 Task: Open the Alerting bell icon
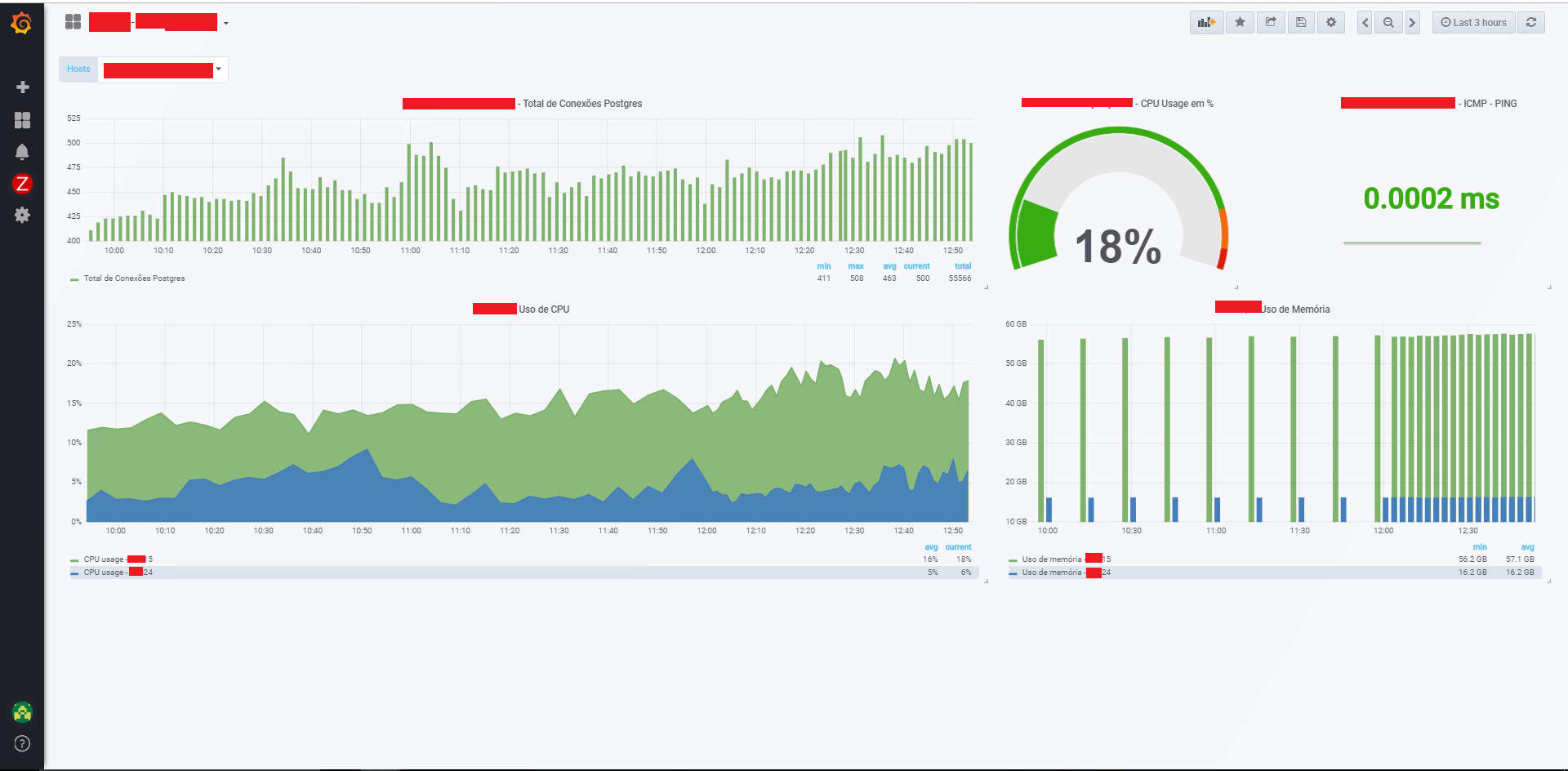click(22, 152)
